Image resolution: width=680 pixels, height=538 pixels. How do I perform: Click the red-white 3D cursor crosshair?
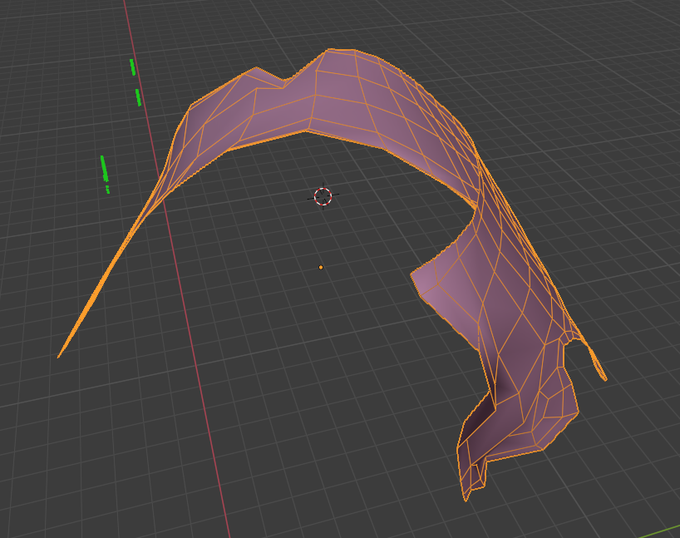click(x=323, y=196)
